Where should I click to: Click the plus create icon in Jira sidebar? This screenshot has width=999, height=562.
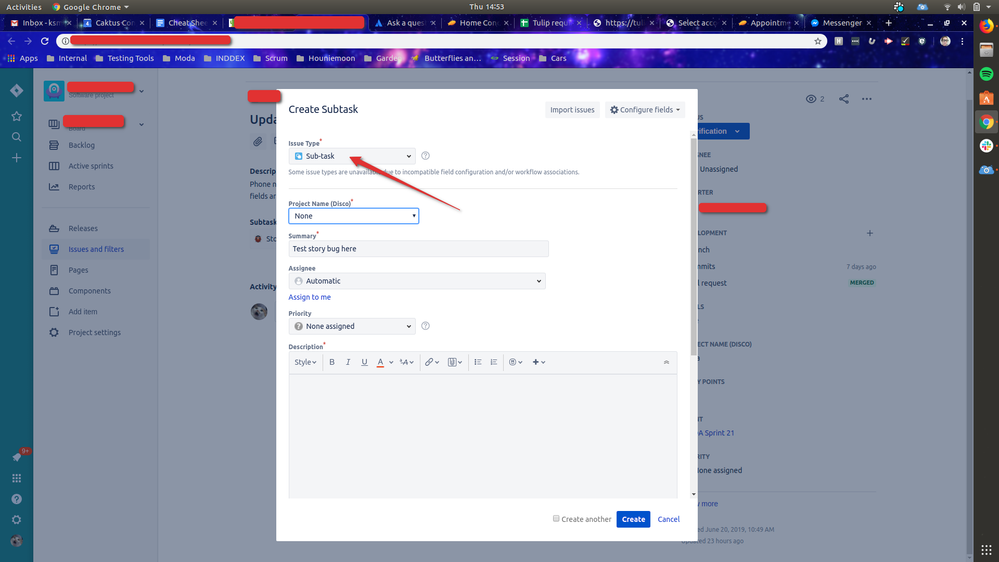tap(17, 157)
